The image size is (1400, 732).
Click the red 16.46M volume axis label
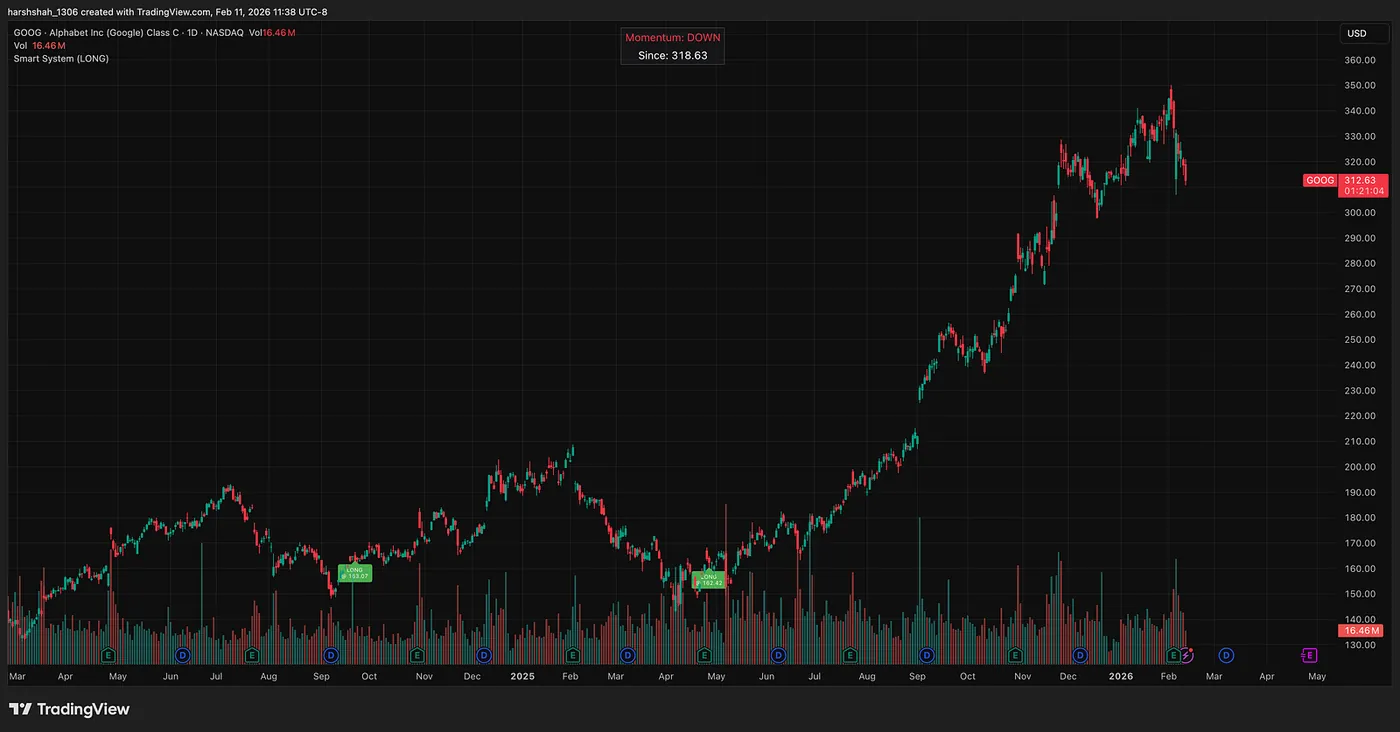point(1361,631)
